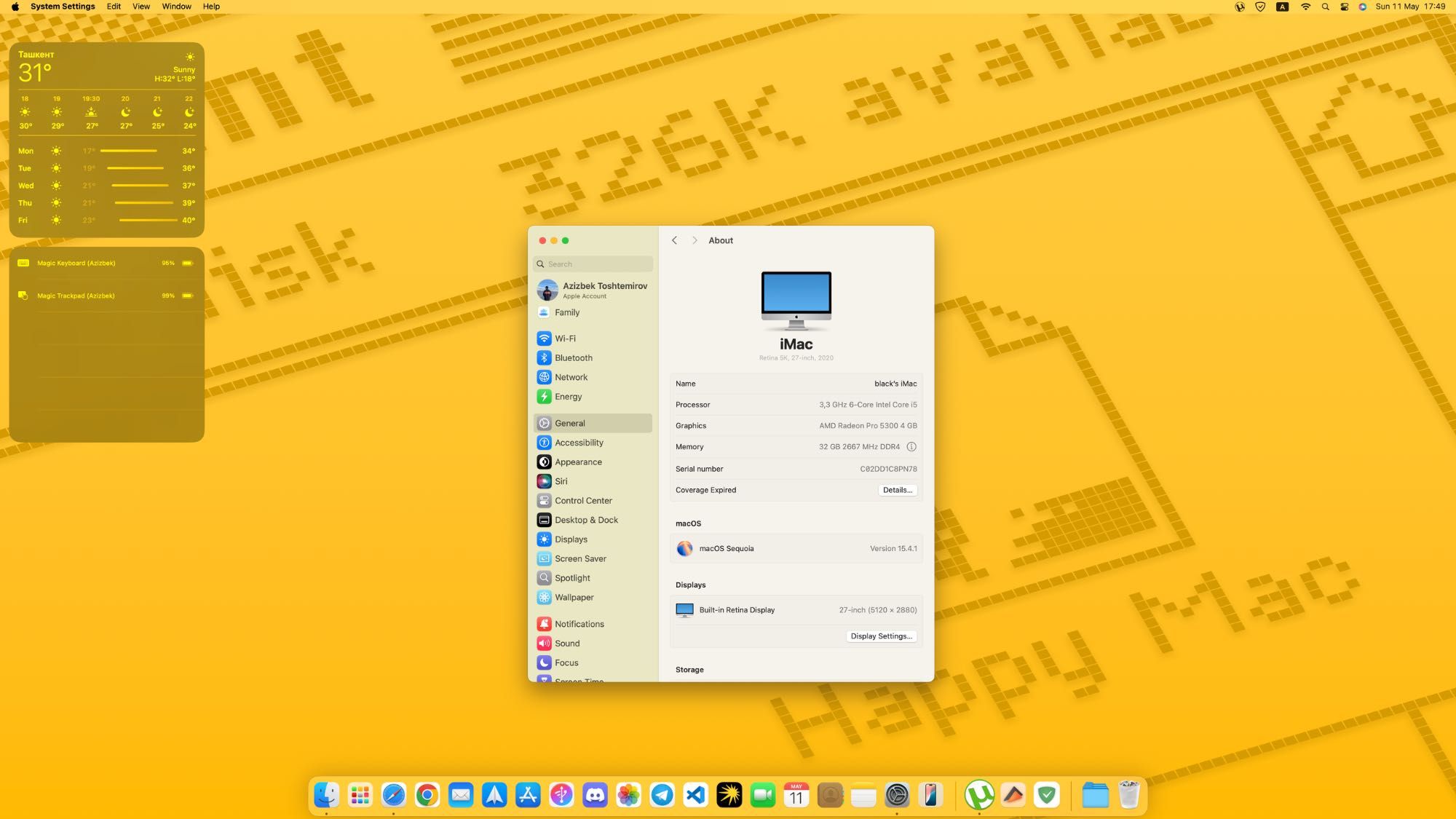Viewport: 1456px width, 819px height.
Task: Open the Help menu
Action: (x=211, y=7)
